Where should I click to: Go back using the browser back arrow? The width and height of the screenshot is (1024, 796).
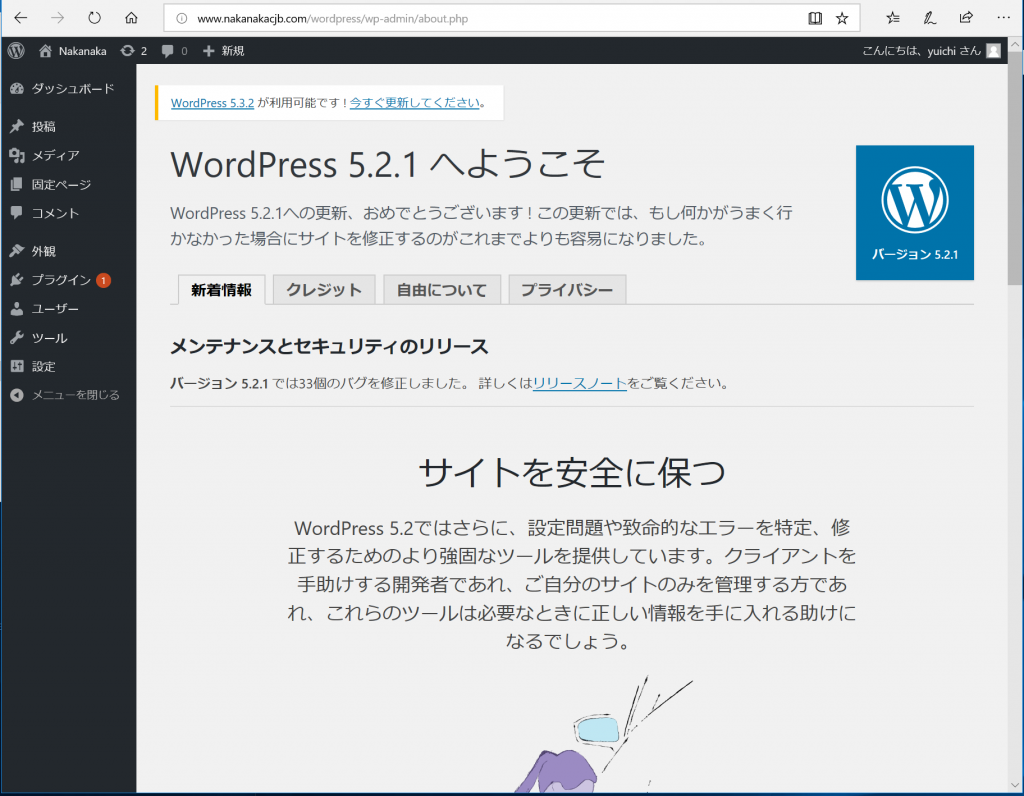pyautogui.click(x=21, y=18)
